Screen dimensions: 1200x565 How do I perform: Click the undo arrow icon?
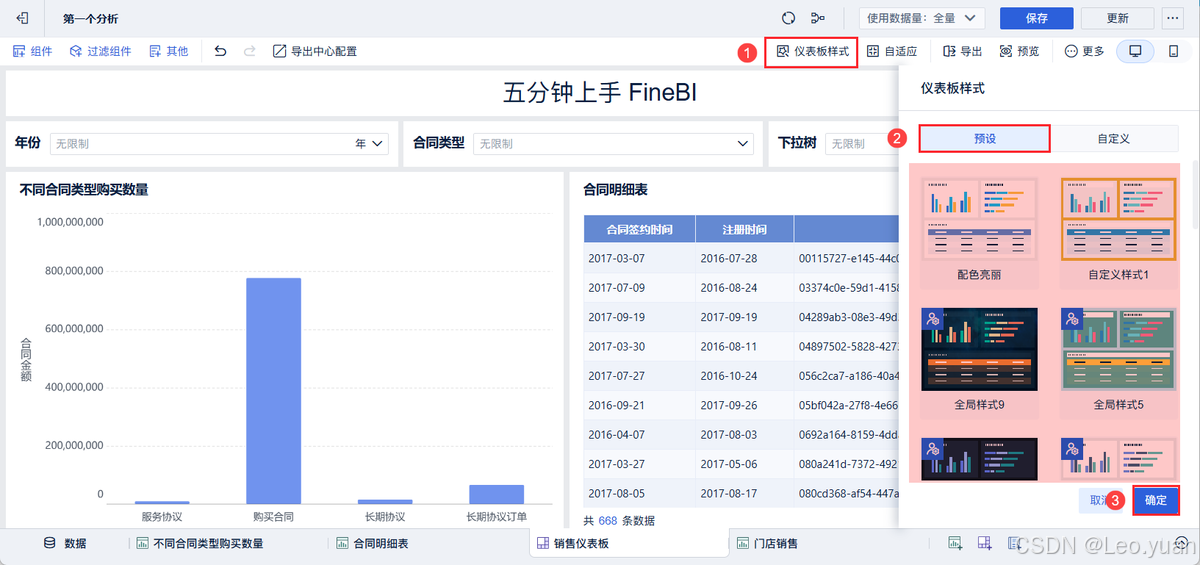220,51
